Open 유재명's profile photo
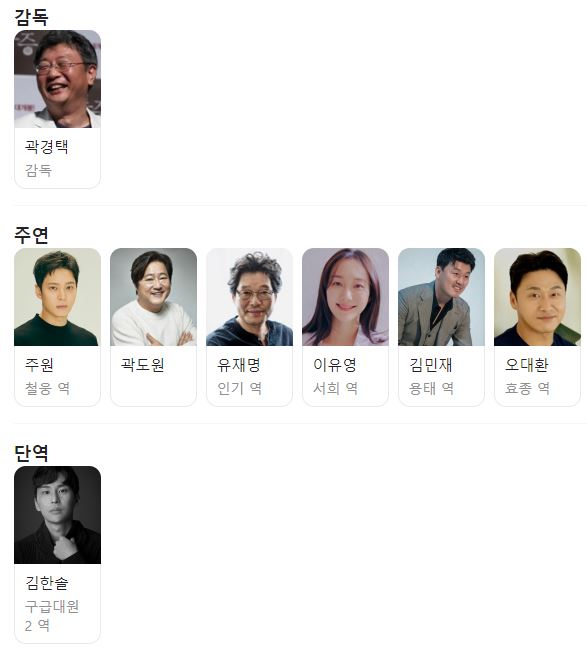Screen dimensions: 587x650 click(249, 297)
